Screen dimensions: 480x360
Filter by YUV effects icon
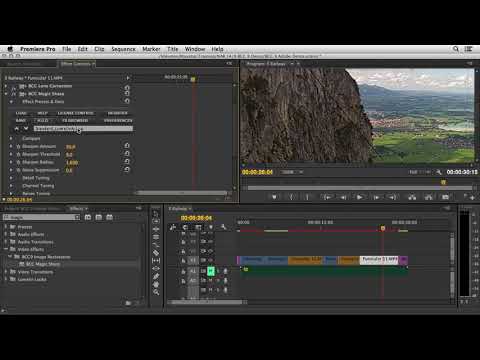[x=109, y=217]
